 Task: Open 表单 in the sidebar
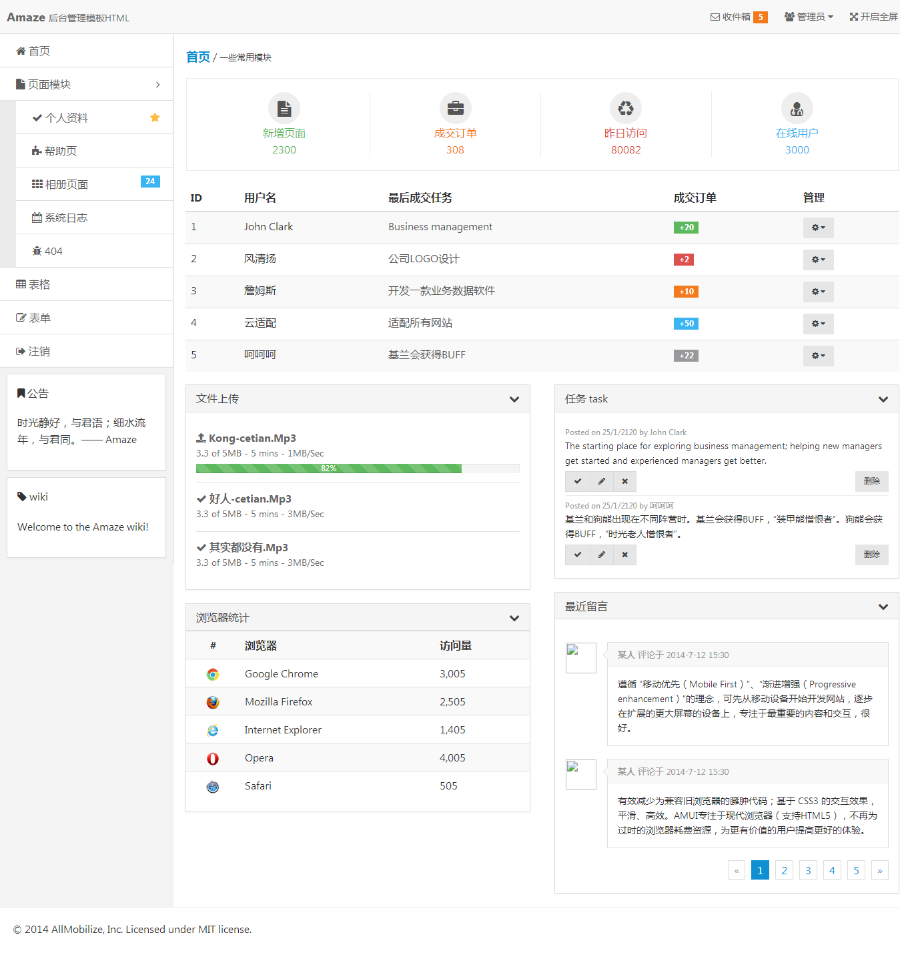click(x=86, y=318)
